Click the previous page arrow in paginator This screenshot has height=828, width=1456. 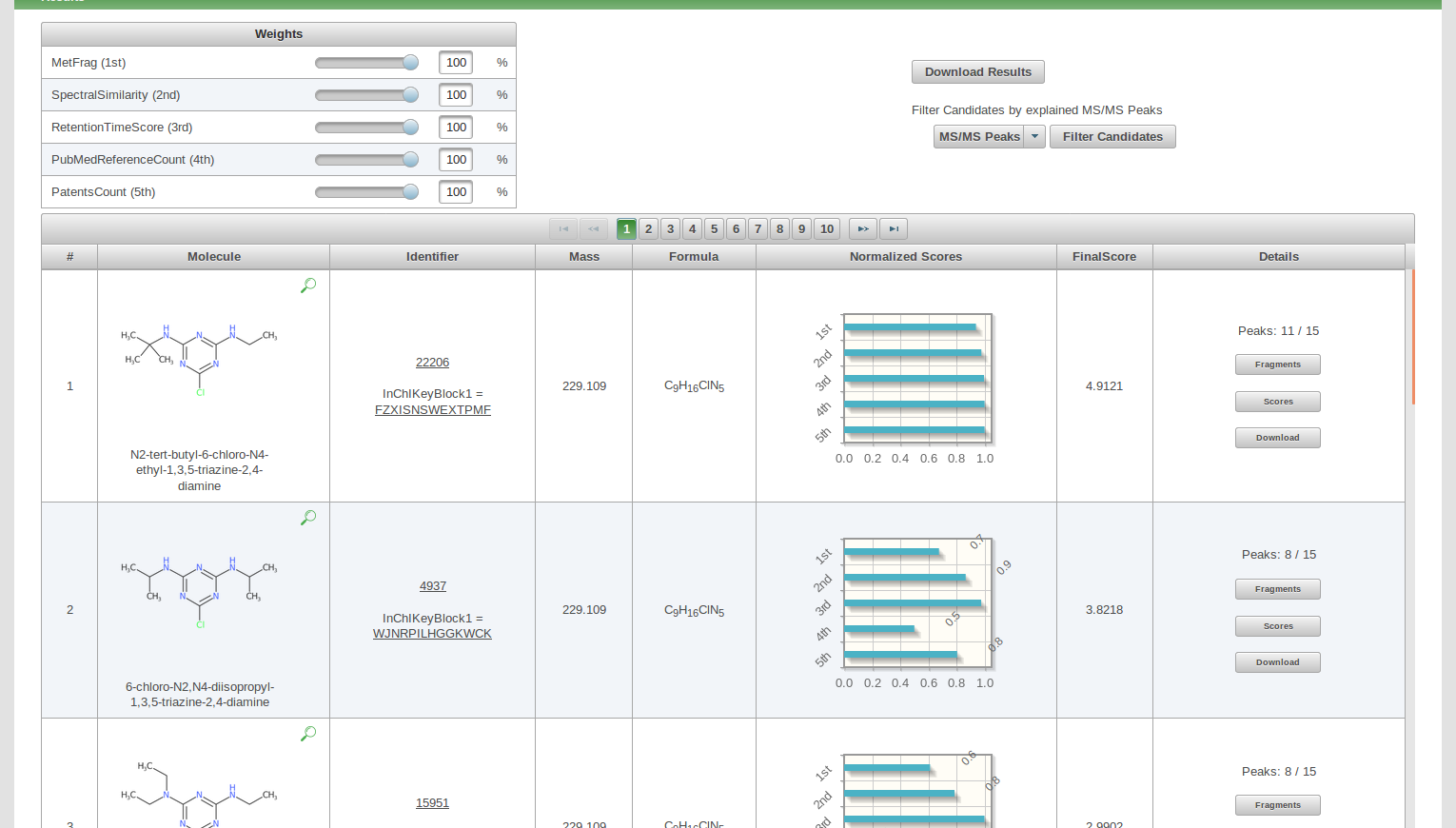tap(594, 228)
